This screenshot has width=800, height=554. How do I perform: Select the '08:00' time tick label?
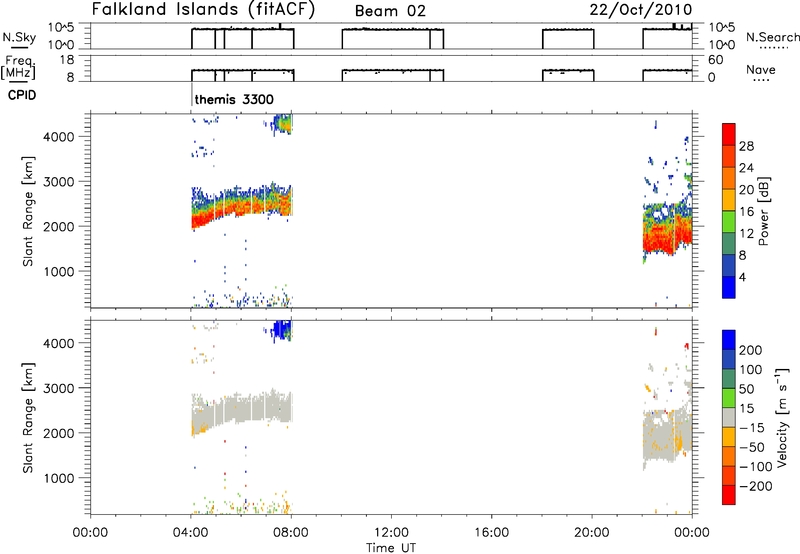(x=291, y=533)
